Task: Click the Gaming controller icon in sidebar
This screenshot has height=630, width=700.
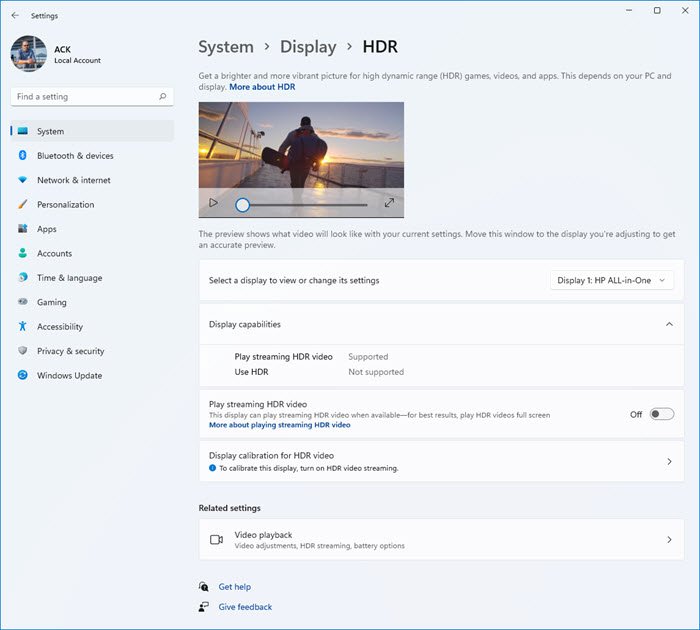Action: click(22, 302)
